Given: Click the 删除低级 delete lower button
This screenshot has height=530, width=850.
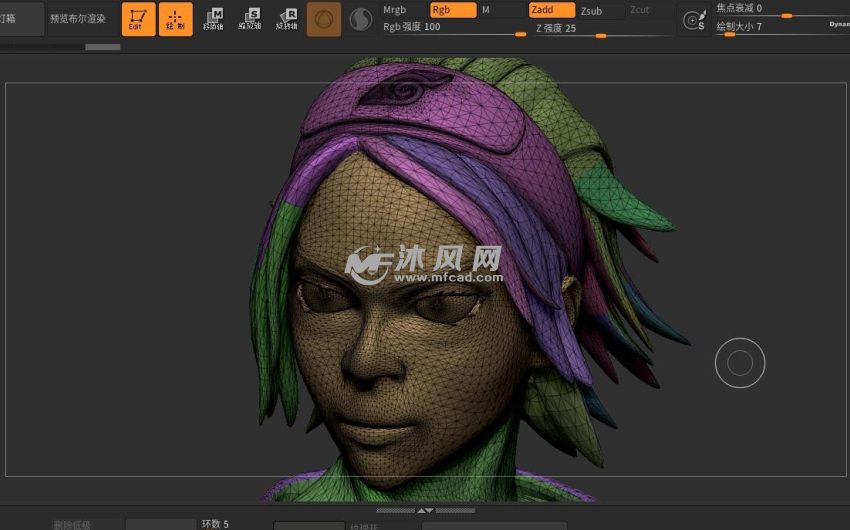Looking at the screenshot, I should (x=72, y=525).
